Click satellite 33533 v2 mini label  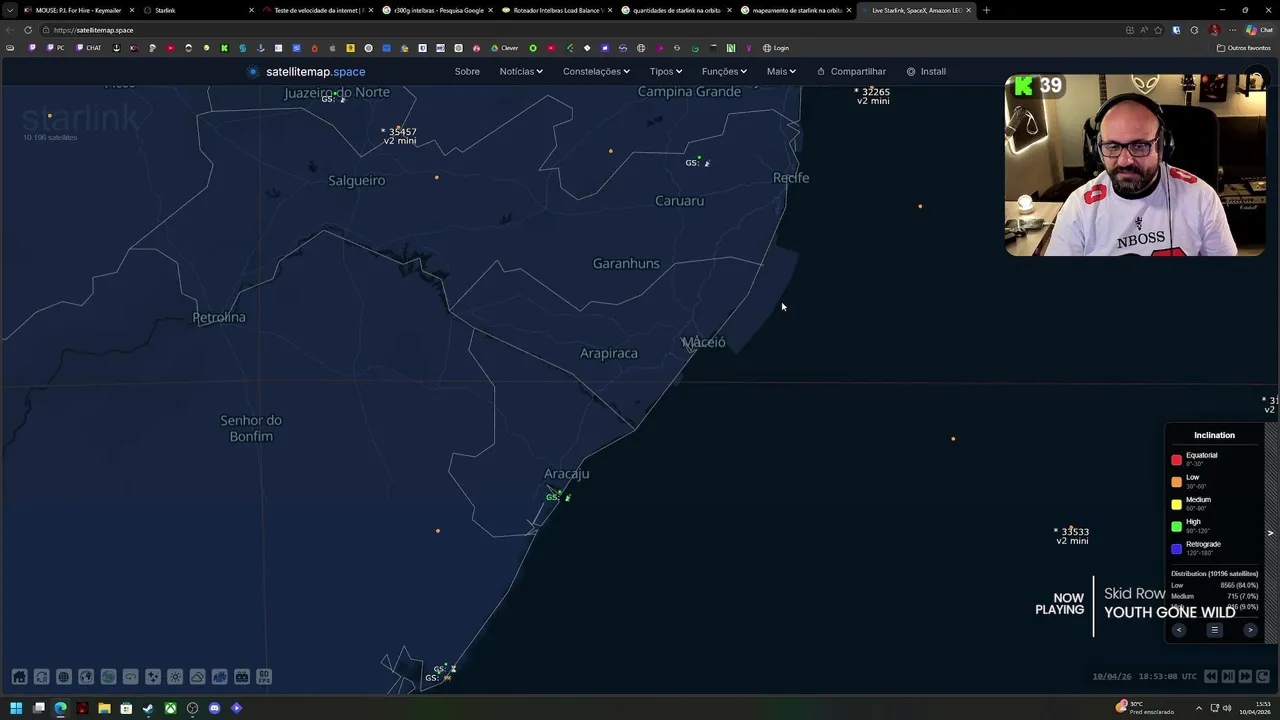(1072, 536)
